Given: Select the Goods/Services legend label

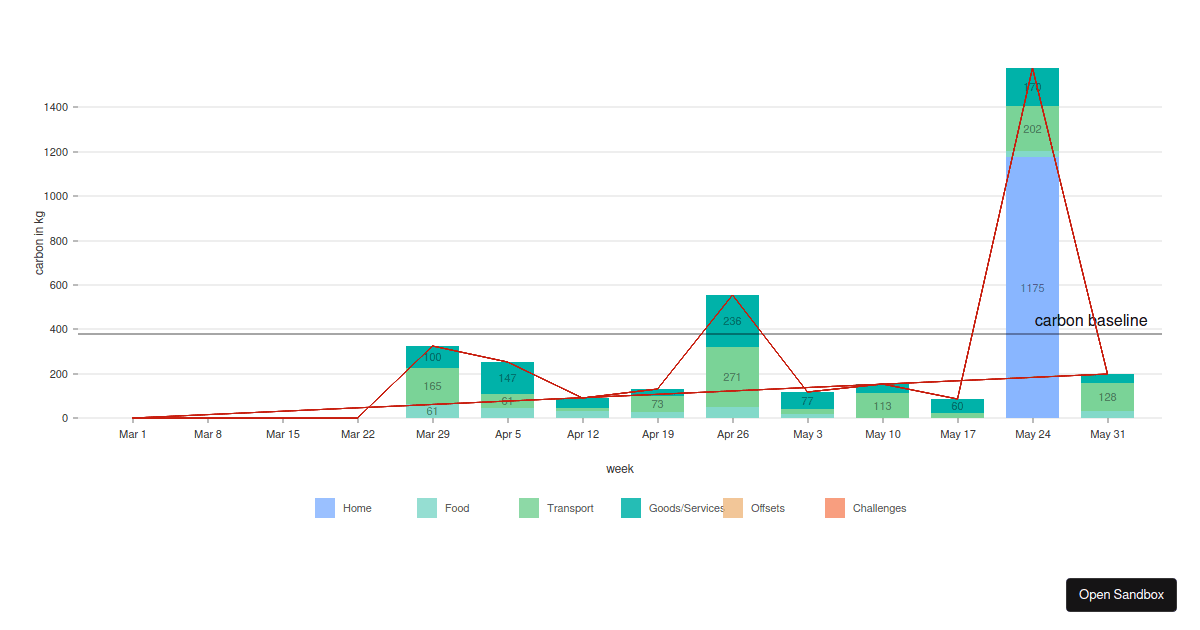Looking at the screenshot, I should click(687, 508).
